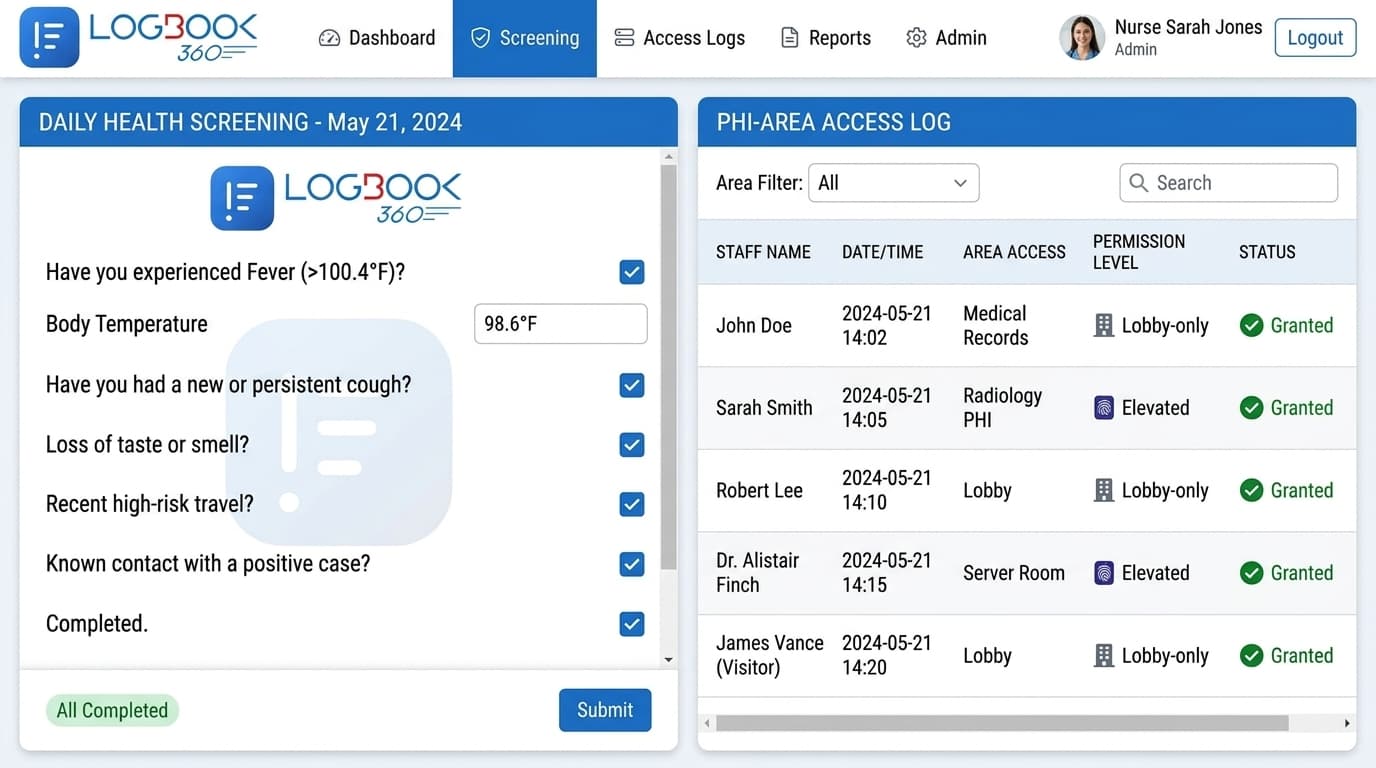Image resolution: width=1376 pixels, height=768 pixels.
Task: Click the Admin gear icon
Action: pos(916,38)
